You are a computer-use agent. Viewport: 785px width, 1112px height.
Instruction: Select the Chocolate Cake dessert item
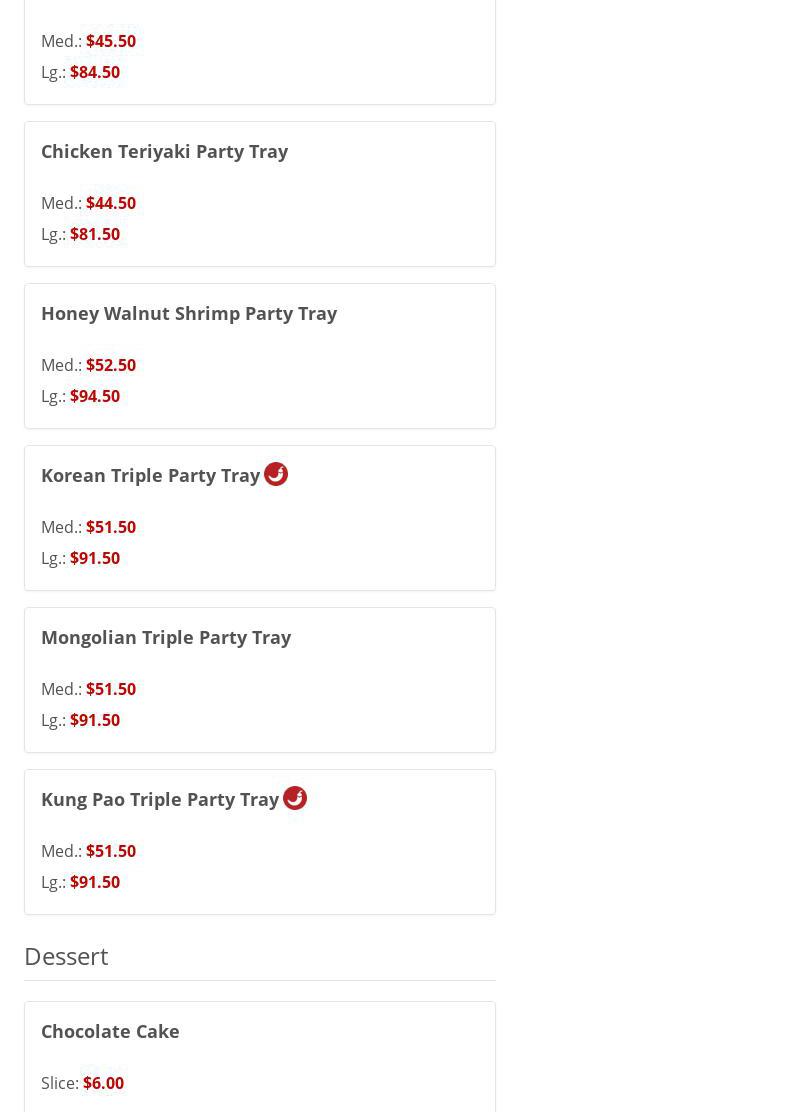110,1031
